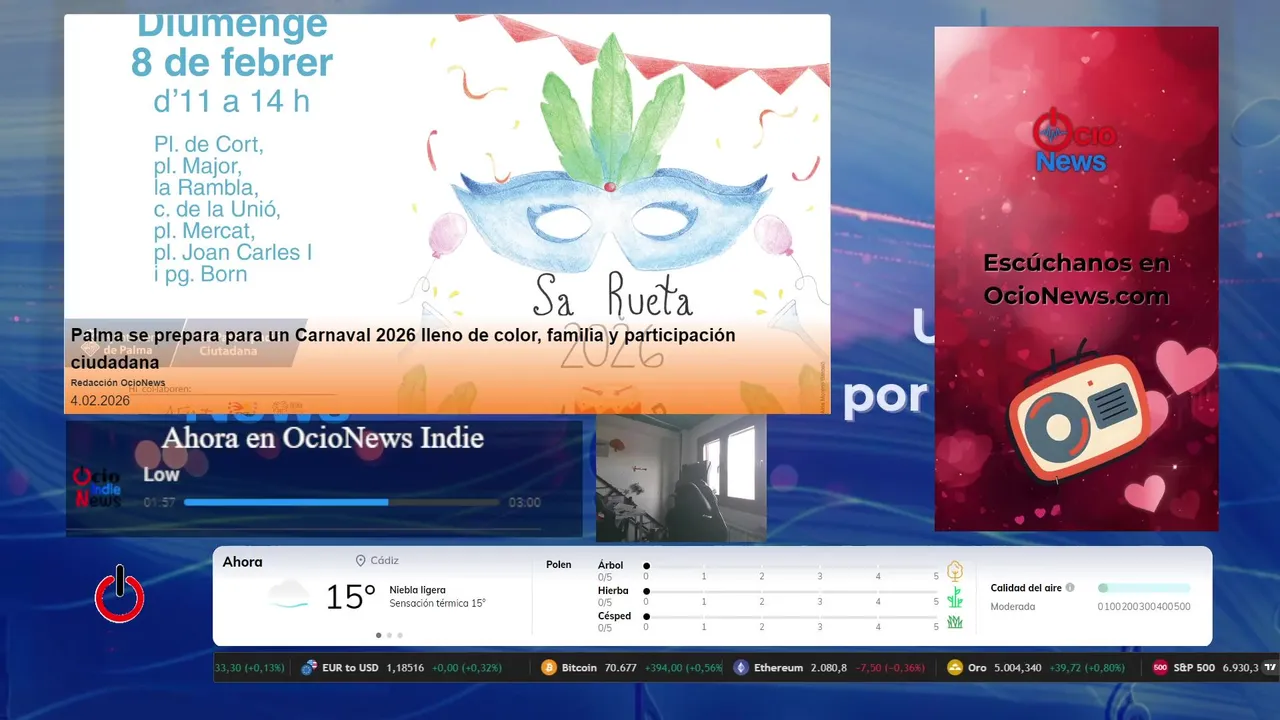Click the webcam feed thumbnail
1280x720 pixels.
point(681,478)
